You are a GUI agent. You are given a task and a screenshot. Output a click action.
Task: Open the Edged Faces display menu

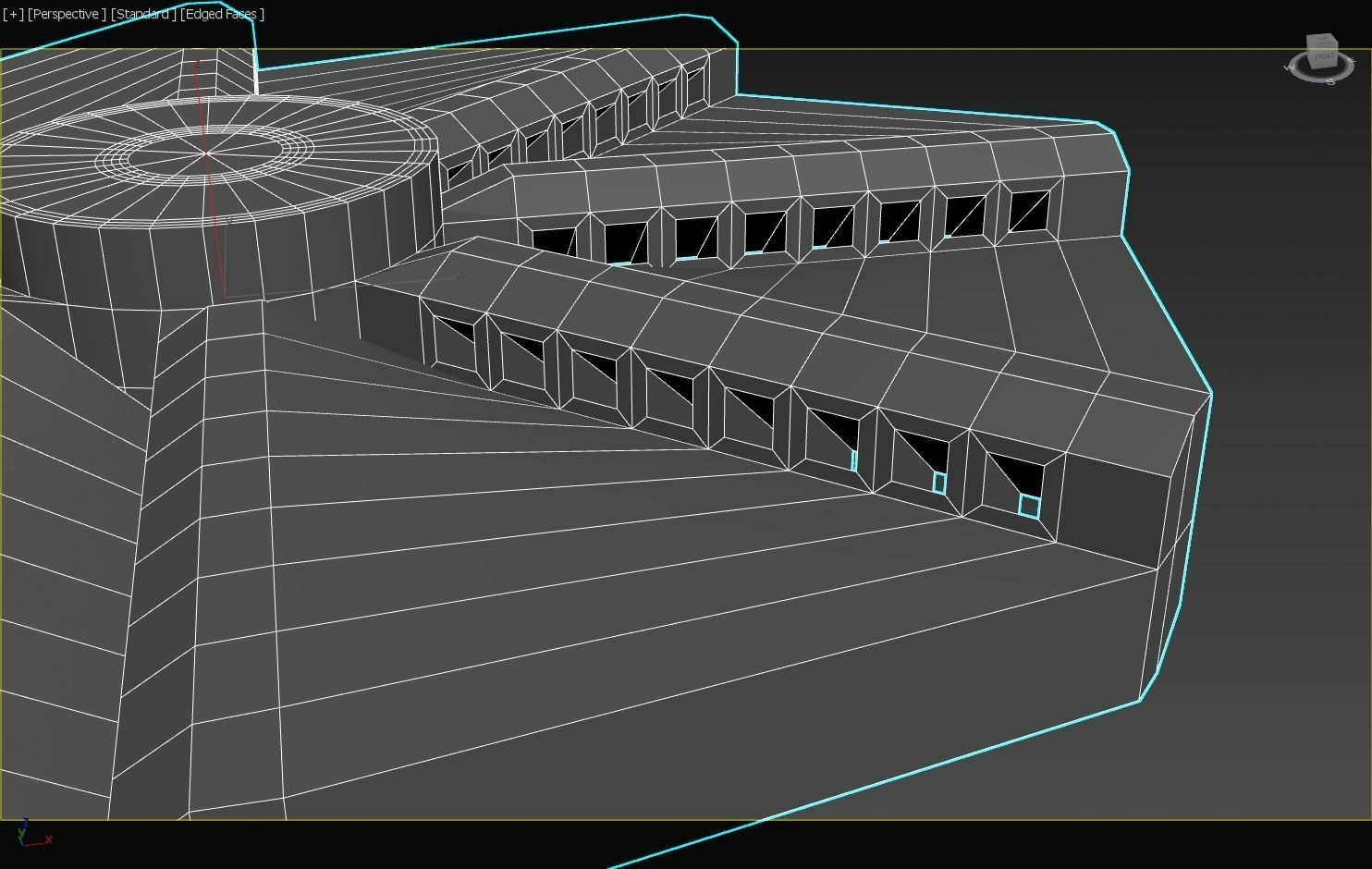pos(223,14)
